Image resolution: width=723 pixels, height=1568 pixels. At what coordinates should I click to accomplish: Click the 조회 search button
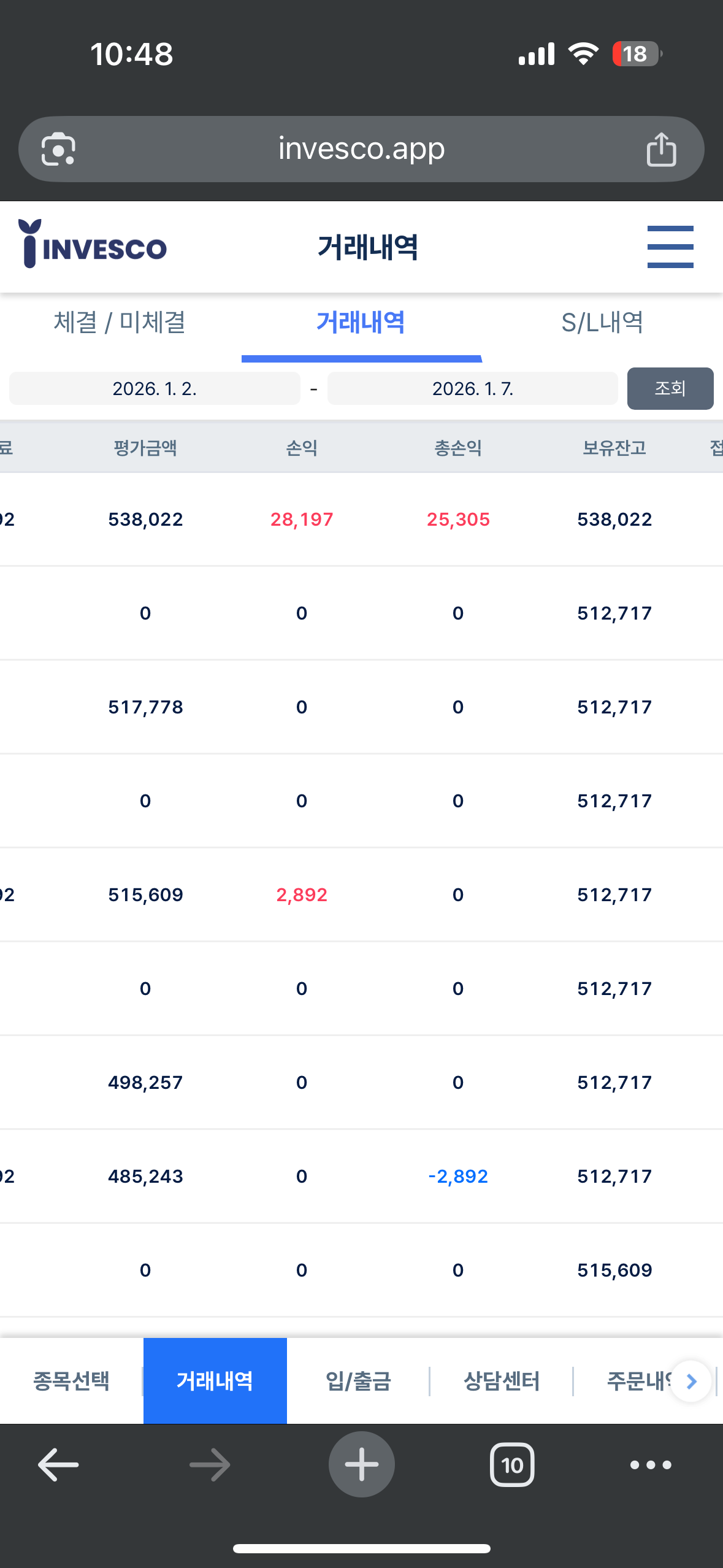670,388
